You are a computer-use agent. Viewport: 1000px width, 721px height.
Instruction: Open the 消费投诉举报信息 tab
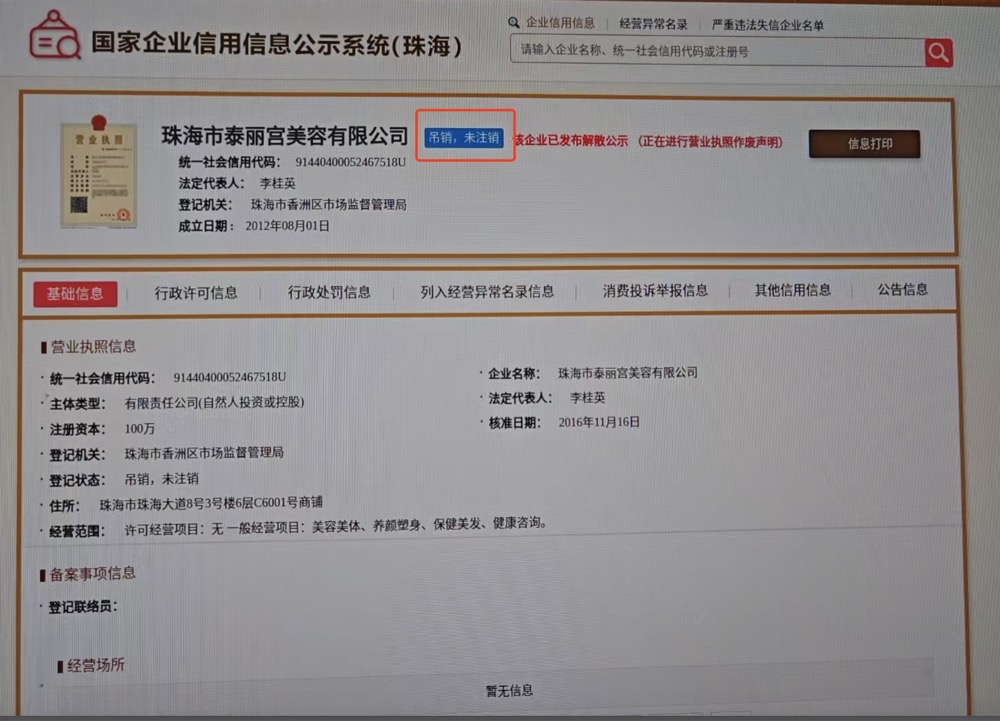656,292
